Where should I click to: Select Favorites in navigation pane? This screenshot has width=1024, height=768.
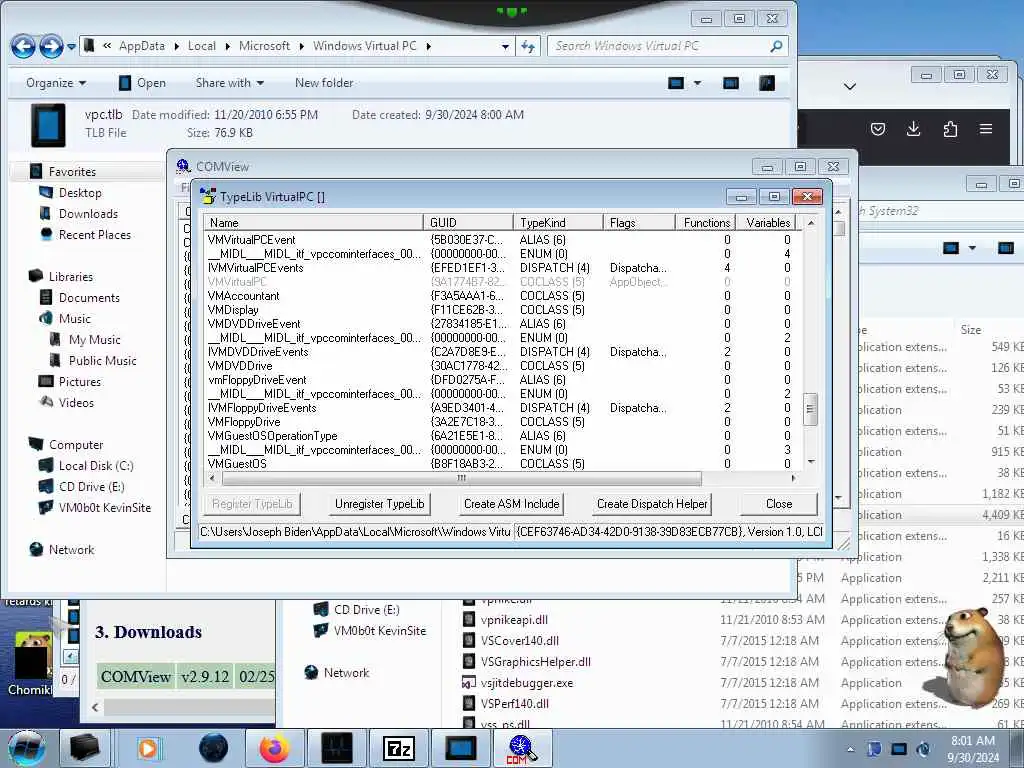click(x=72, y=172)
